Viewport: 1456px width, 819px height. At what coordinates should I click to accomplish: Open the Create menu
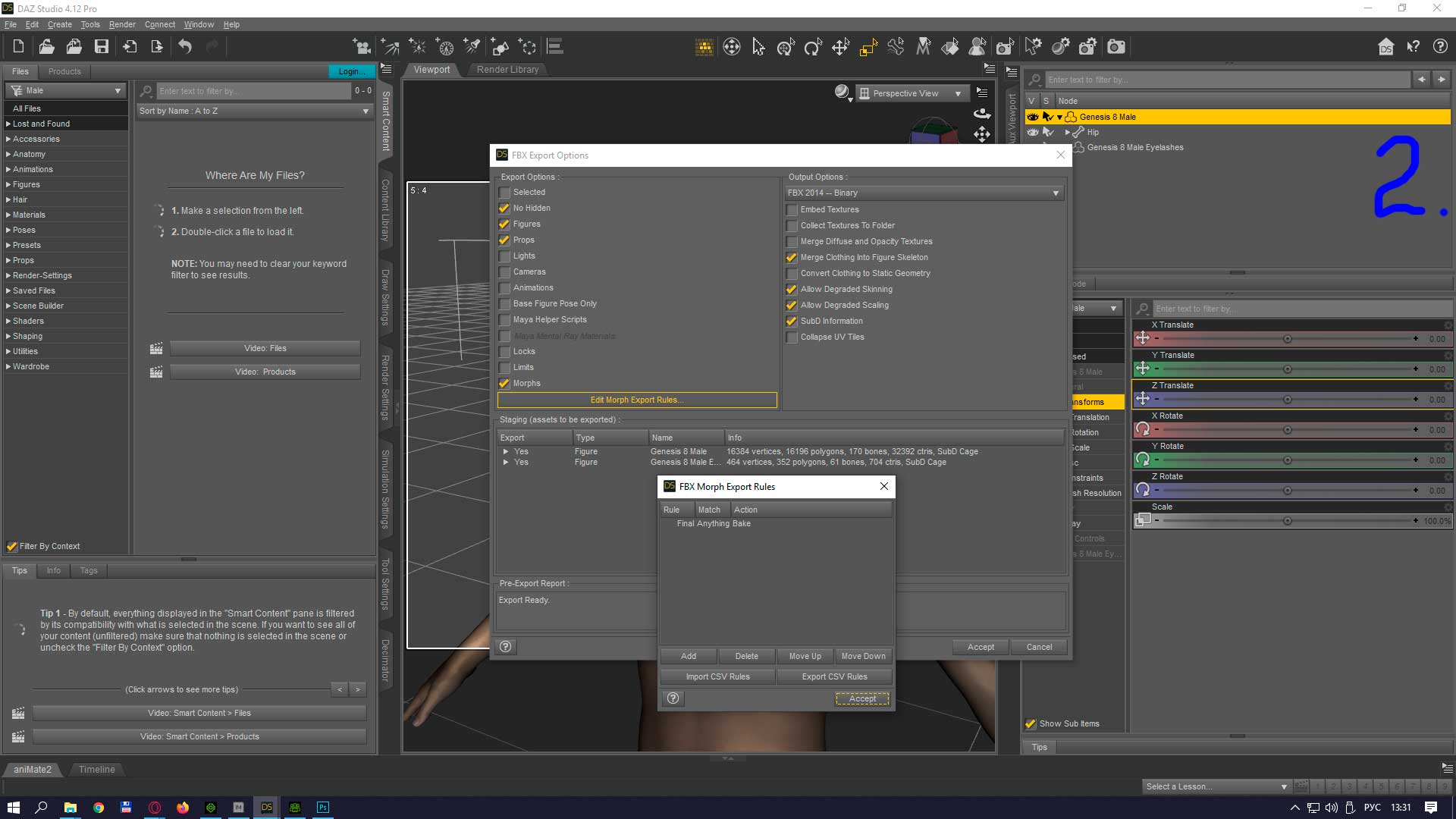click(x=59, y=24)
